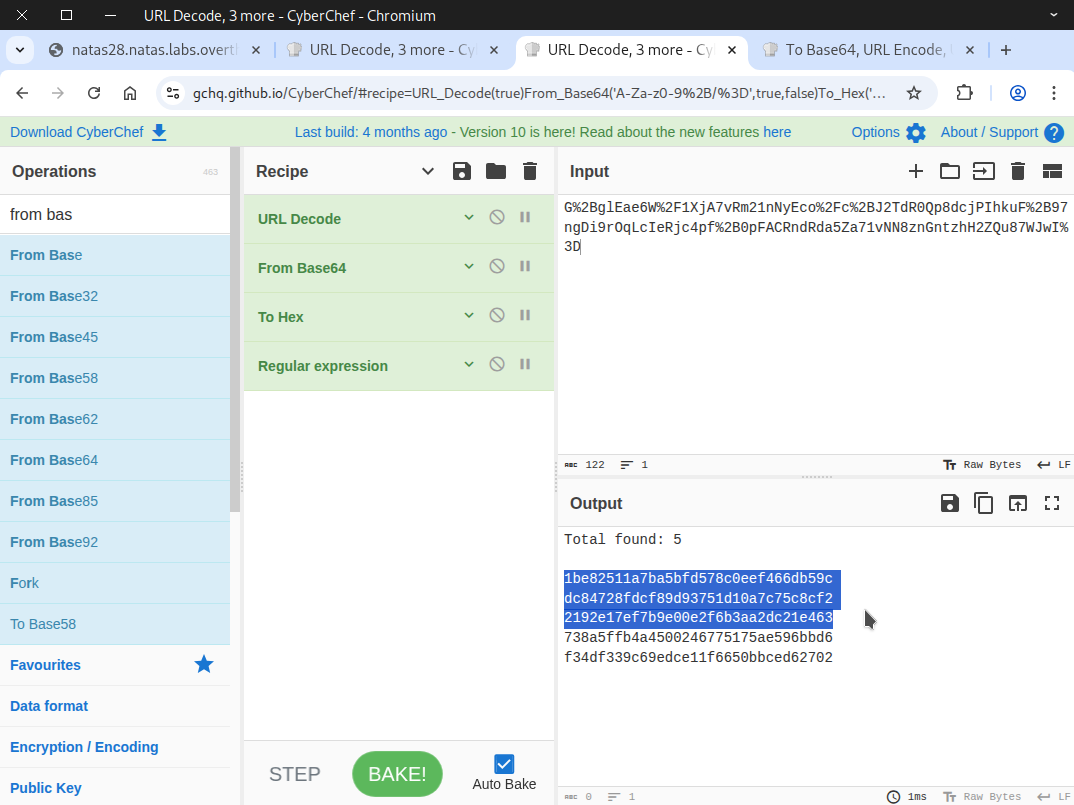The image size is (1074, 805).
Task: Add a new input tab
Action: pyautogui.click(x=916, y=171)
